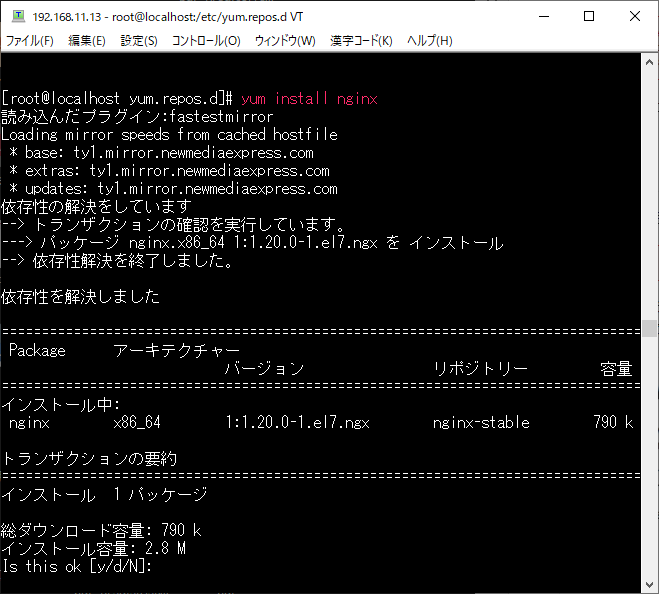
Task: Open the 編集(E) menu
Action: click(x=86, y=41)
